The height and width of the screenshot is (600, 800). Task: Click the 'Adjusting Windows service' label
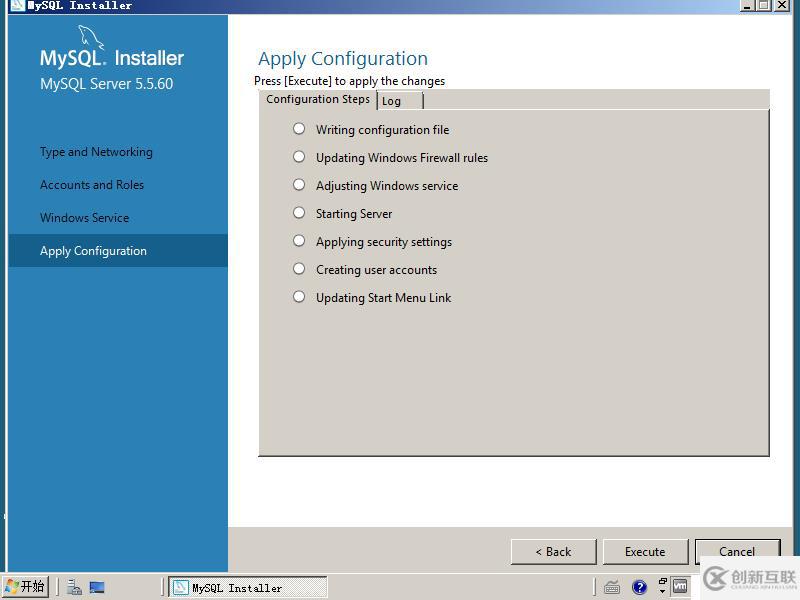click(387, 186)
